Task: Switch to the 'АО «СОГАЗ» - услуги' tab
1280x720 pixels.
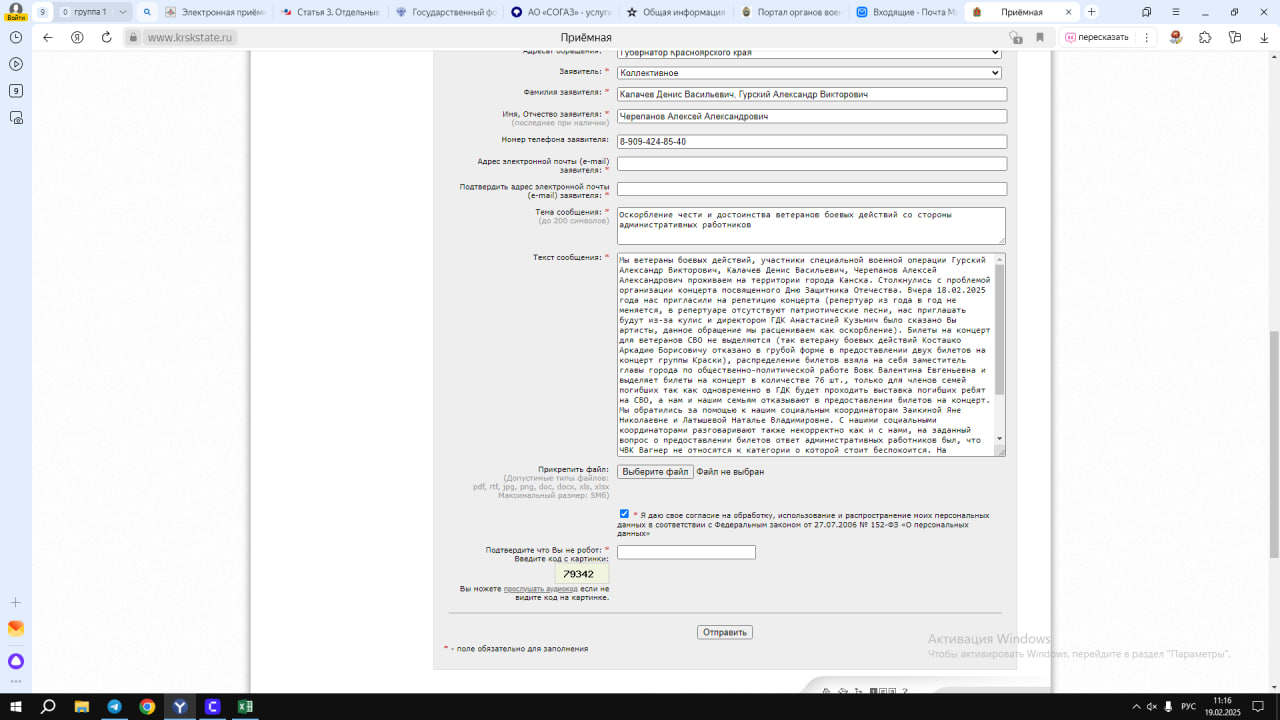Action: 561,12
